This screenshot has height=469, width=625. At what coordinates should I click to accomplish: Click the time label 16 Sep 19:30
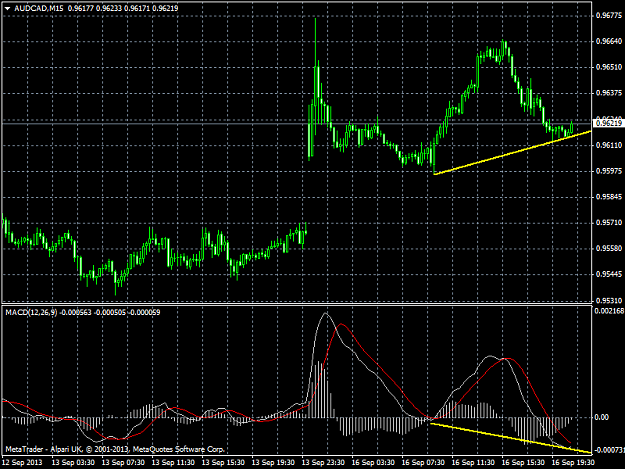point(573,463)
